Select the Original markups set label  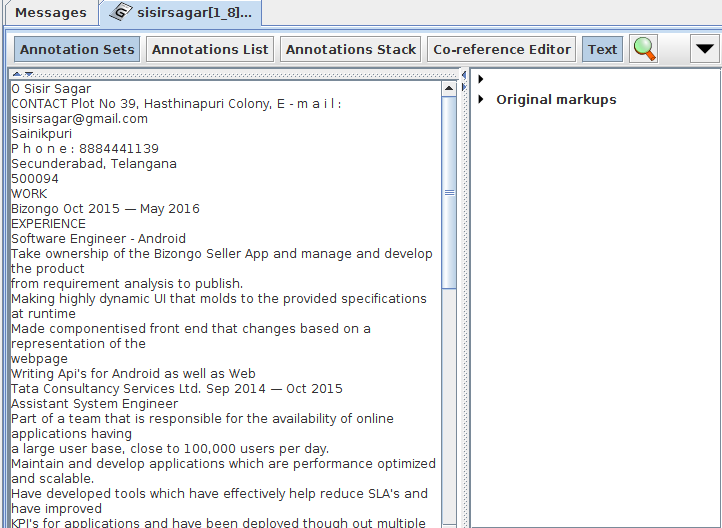556,99
